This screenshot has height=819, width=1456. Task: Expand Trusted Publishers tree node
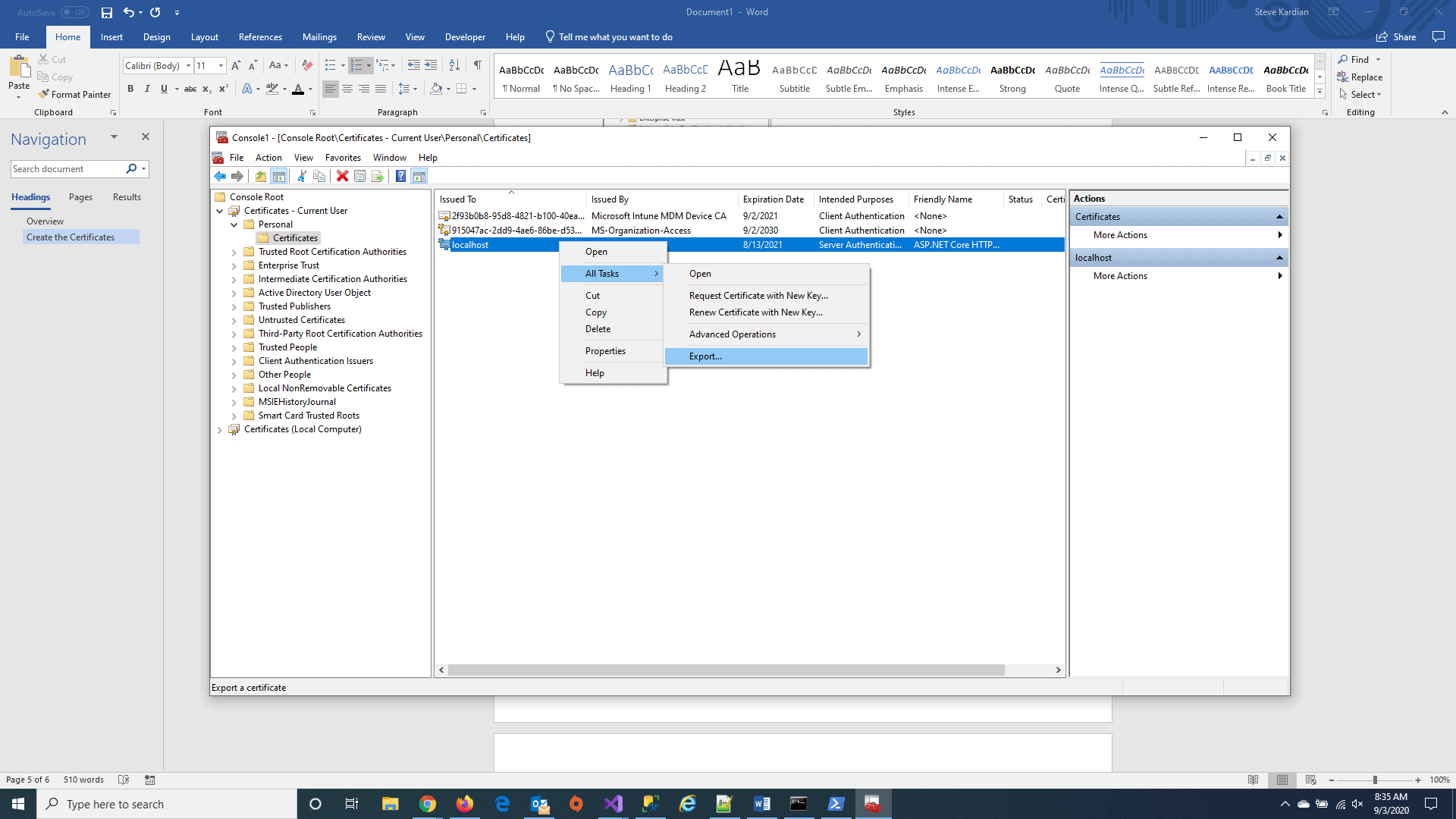tap(234, 307)
